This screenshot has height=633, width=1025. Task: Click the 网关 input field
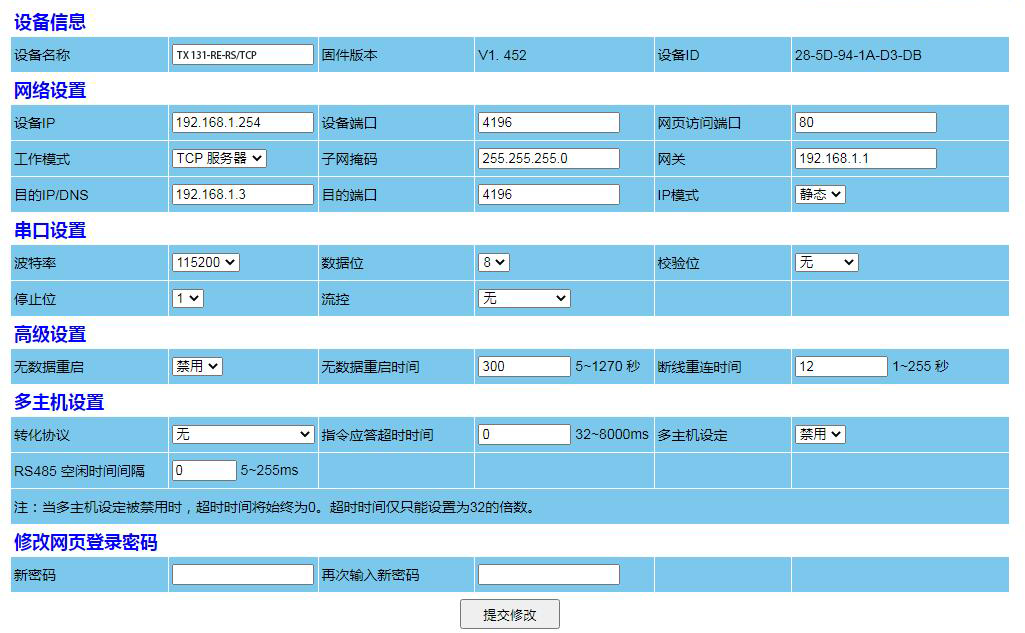(865, 158)
